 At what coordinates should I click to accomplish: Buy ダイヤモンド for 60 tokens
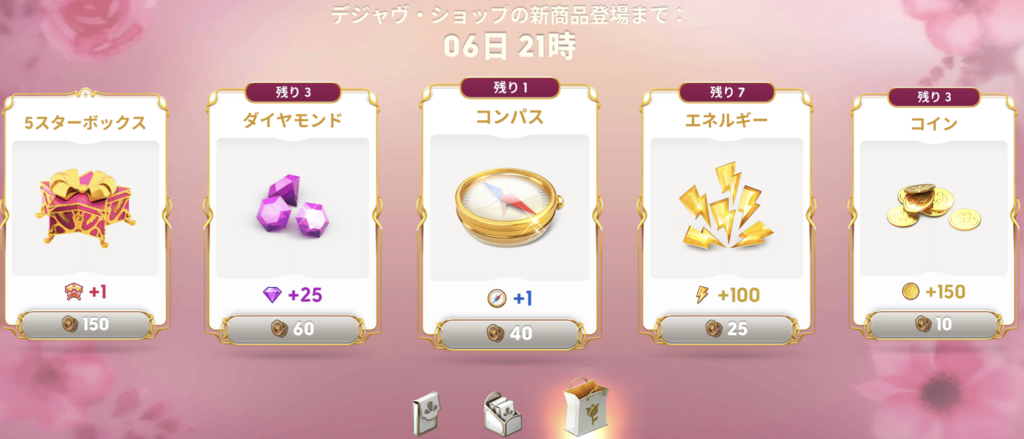[x=292, y=329]
